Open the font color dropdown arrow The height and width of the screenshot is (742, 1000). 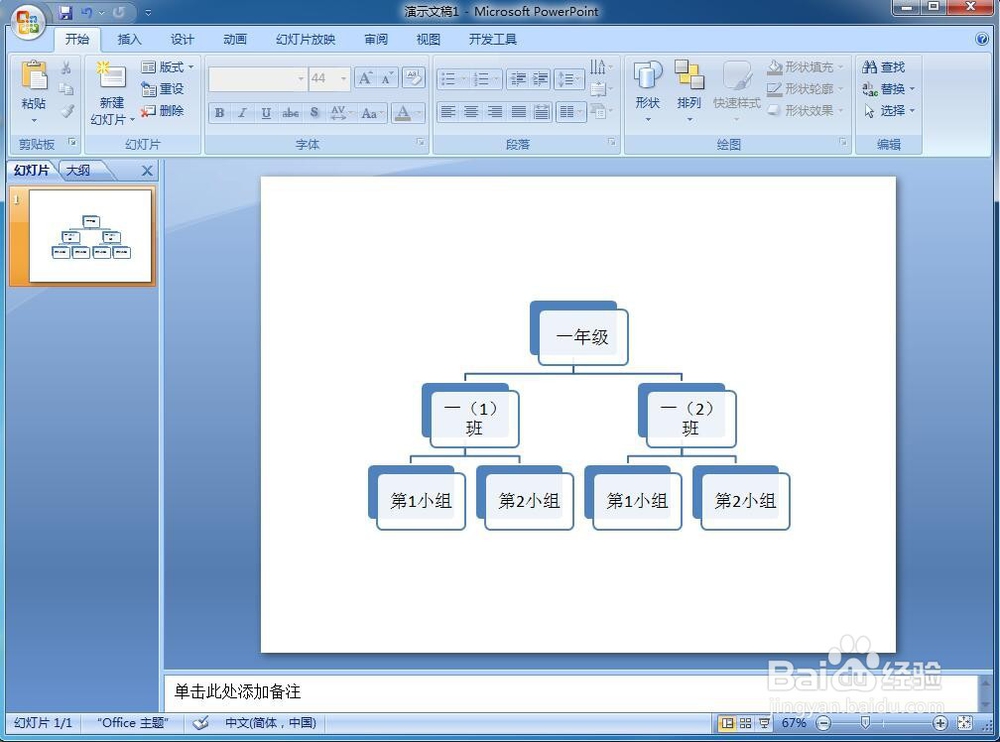pyautogui.click(x=419, y=113)
